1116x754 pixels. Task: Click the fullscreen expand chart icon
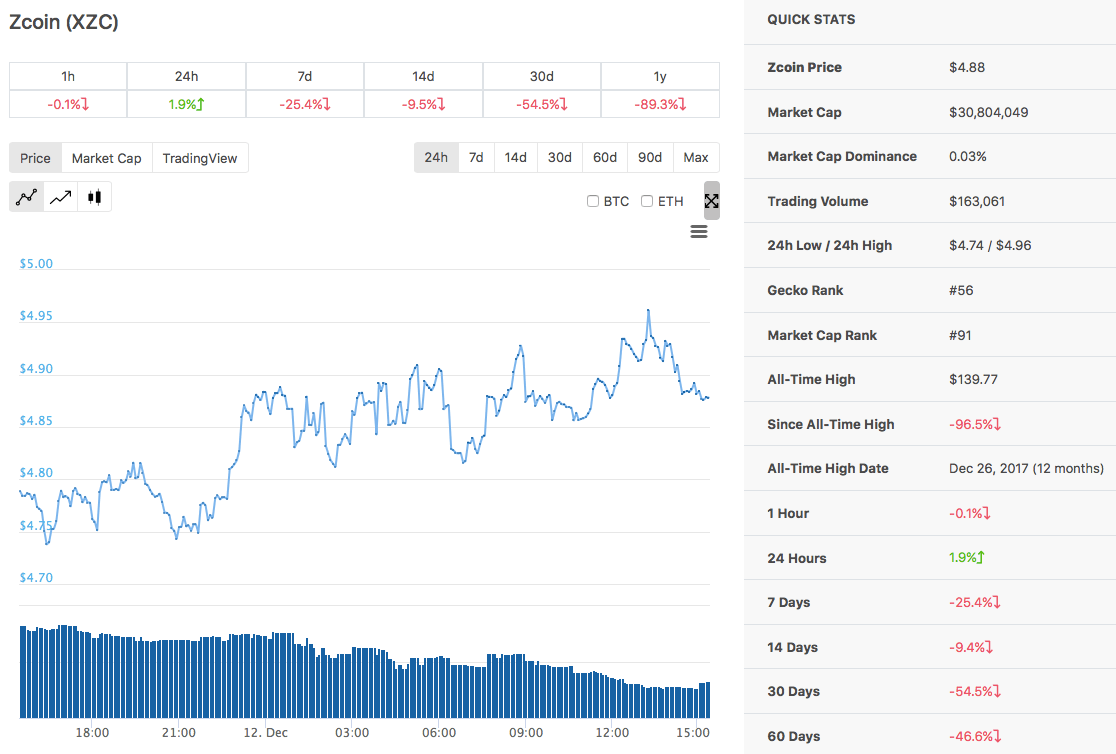(x=711, y=201)
